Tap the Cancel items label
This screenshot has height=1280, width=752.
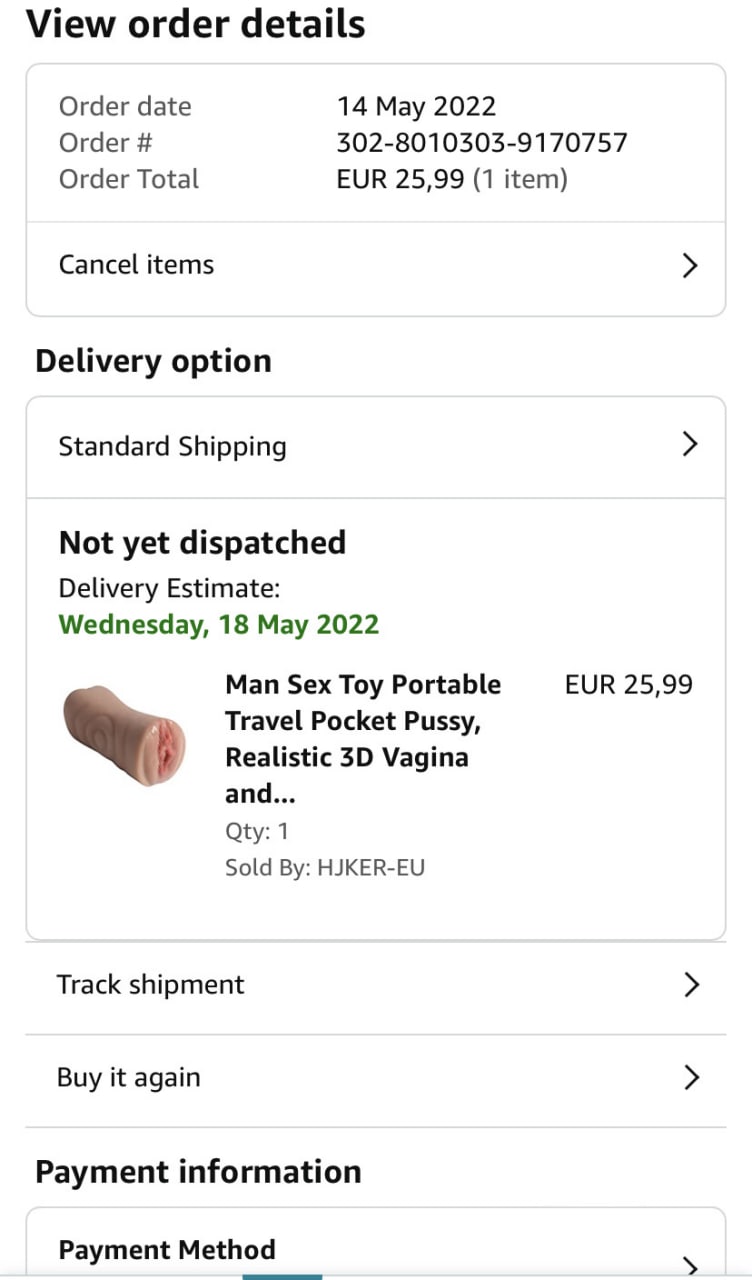136,265
